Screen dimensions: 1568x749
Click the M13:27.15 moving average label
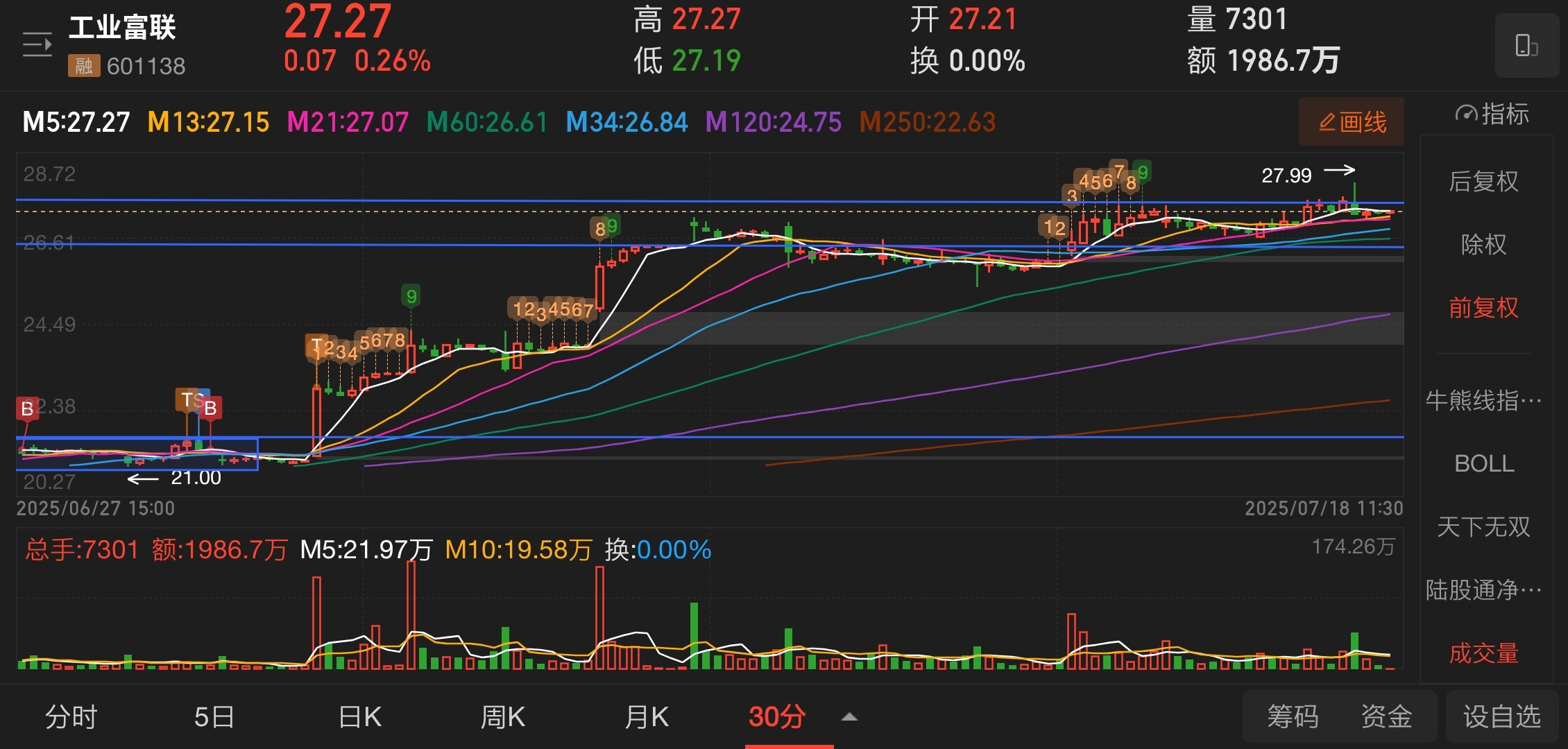[x=208, y=122]
